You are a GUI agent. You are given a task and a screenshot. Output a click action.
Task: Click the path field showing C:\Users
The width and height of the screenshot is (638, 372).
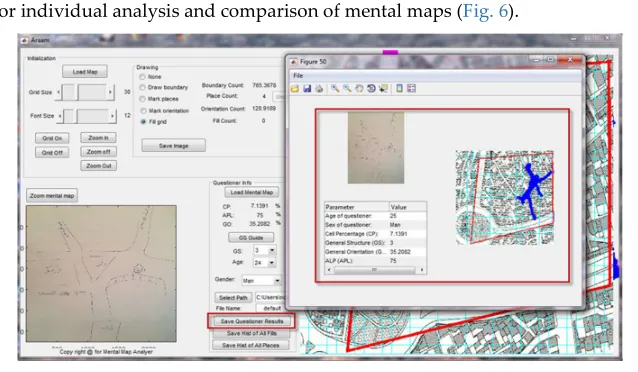coord(270,298)
